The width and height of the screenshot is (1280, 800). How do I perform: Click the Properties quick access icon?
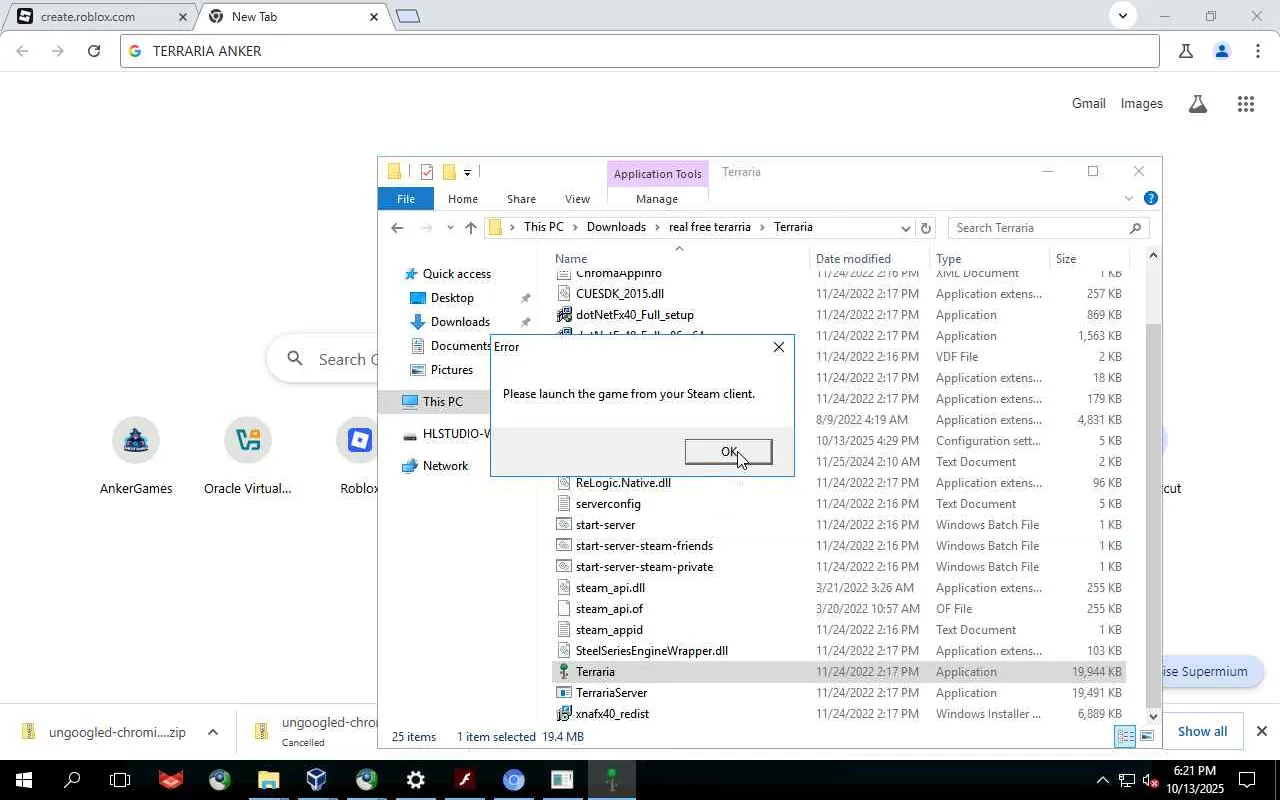pos(427,172)
